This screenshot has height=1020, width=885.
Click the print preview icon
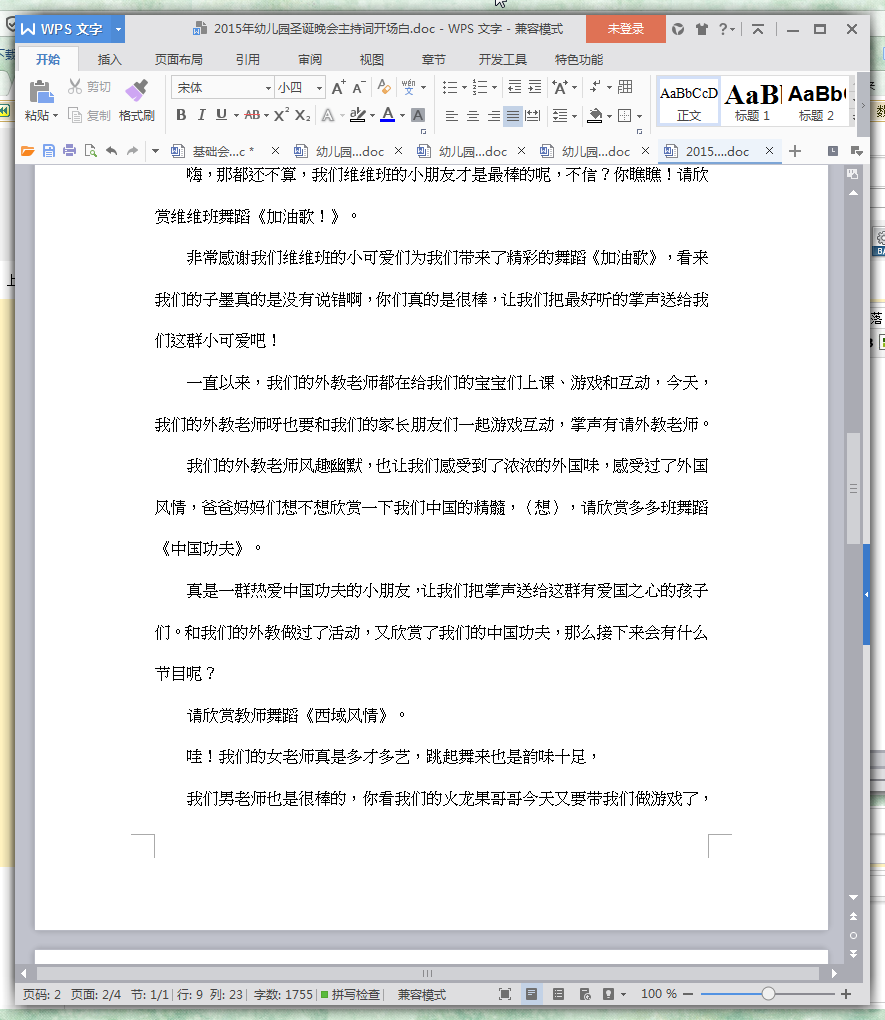pyautogui.click(x=90, y=151)
